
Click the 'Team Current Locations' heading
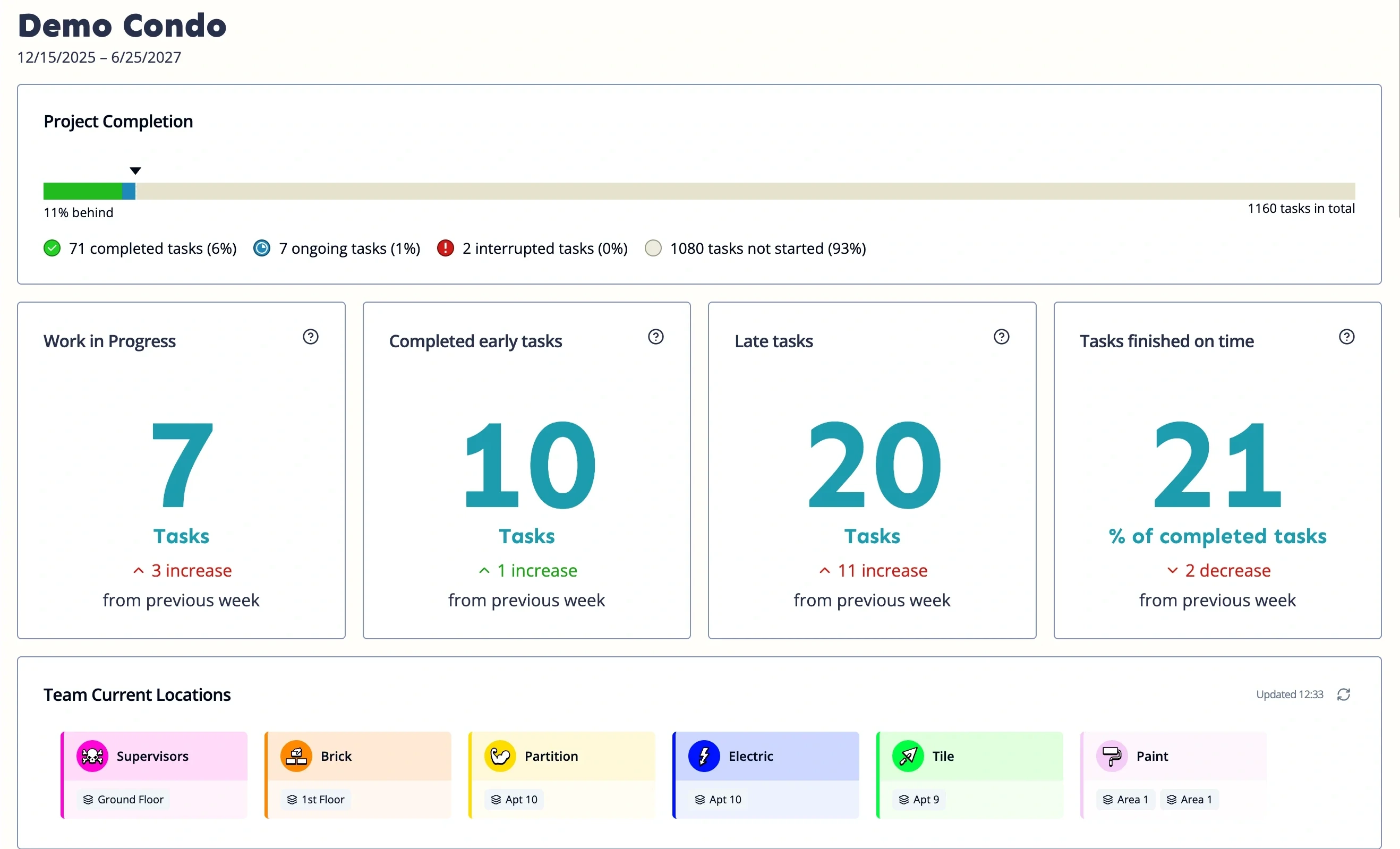click(137, 694)
